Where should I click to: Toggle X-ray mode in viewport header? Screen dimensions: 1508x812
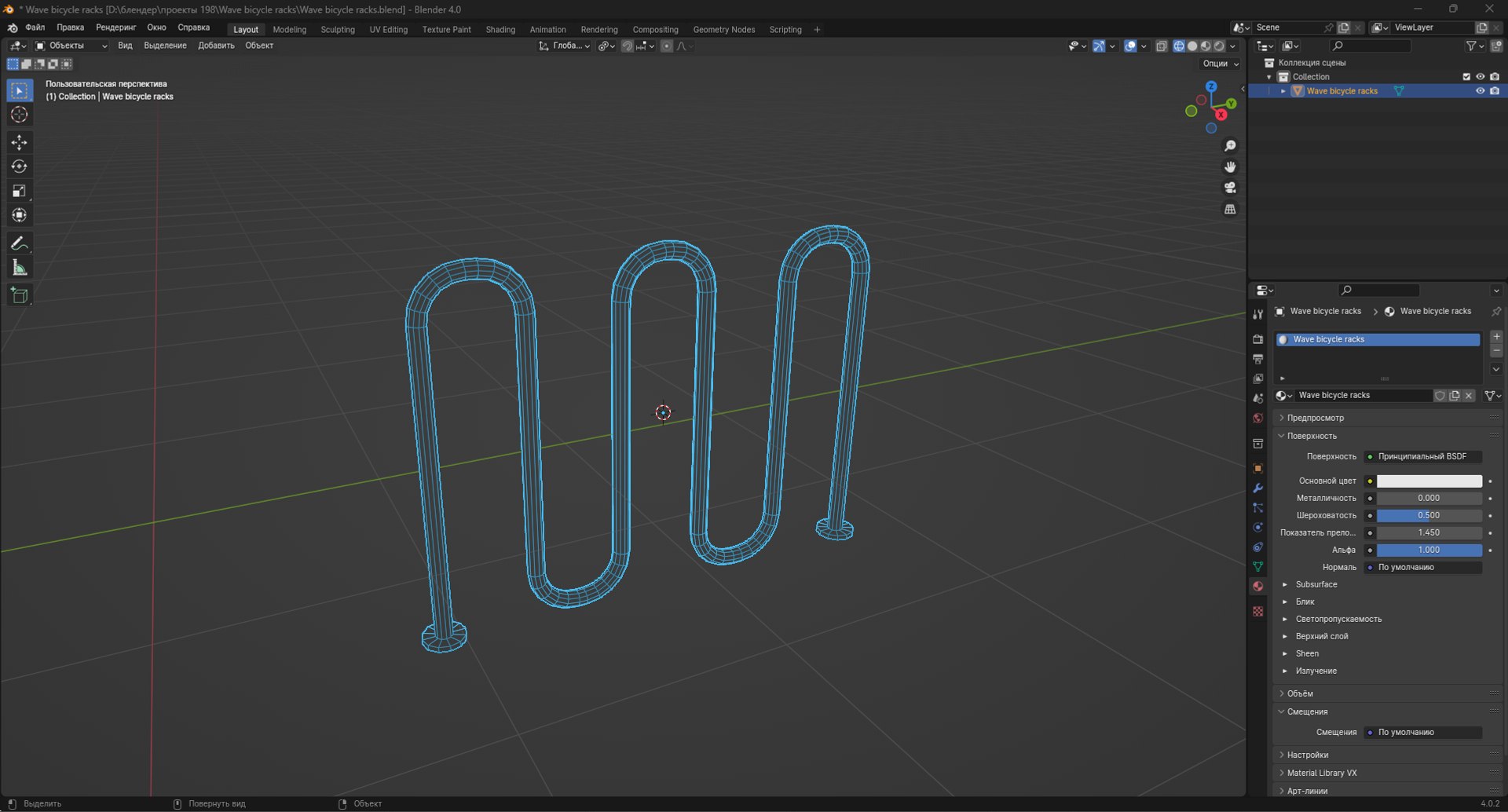[1161, 46]
